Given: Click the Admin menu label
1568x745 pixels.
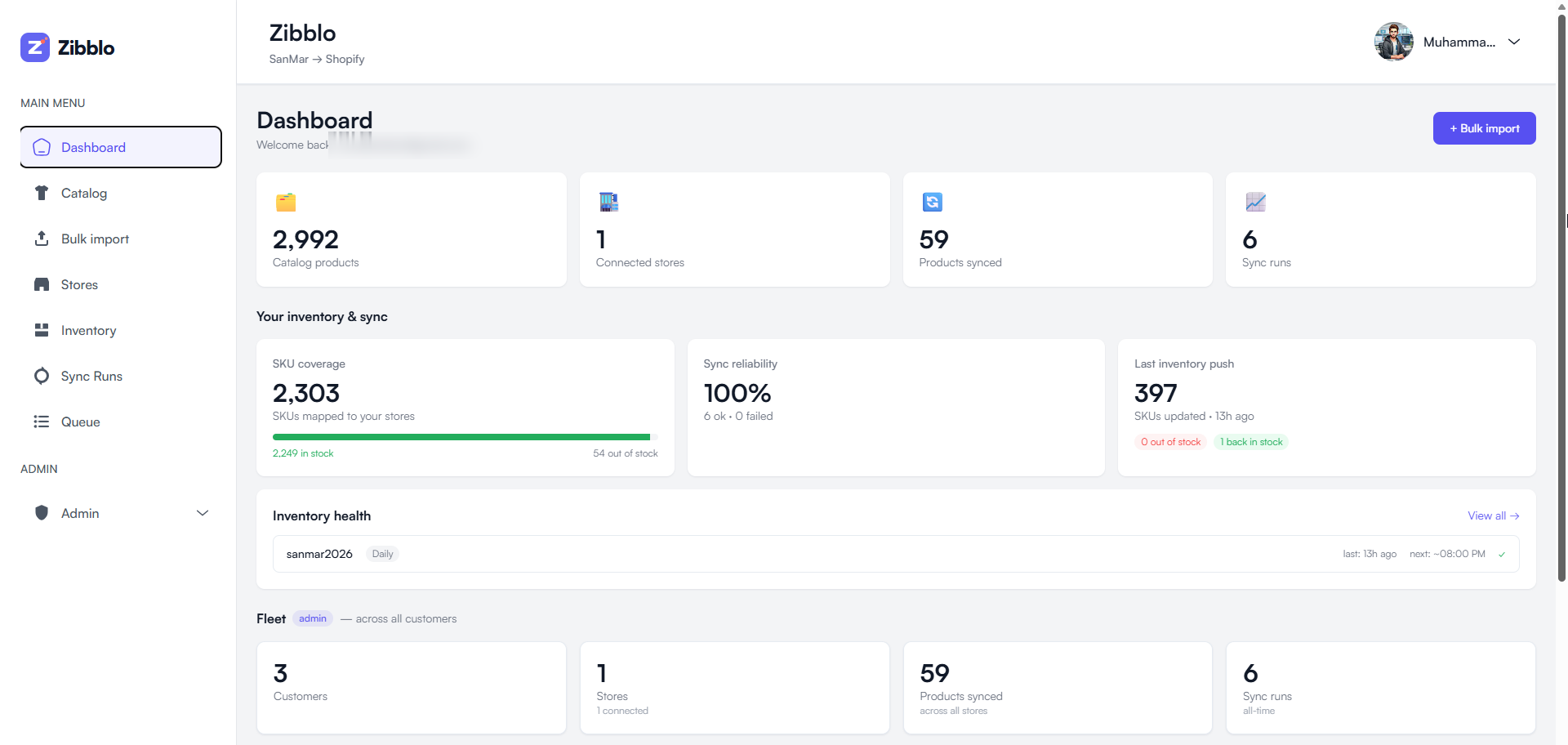Looking at the screenshot, I should [x=80, y=513].
